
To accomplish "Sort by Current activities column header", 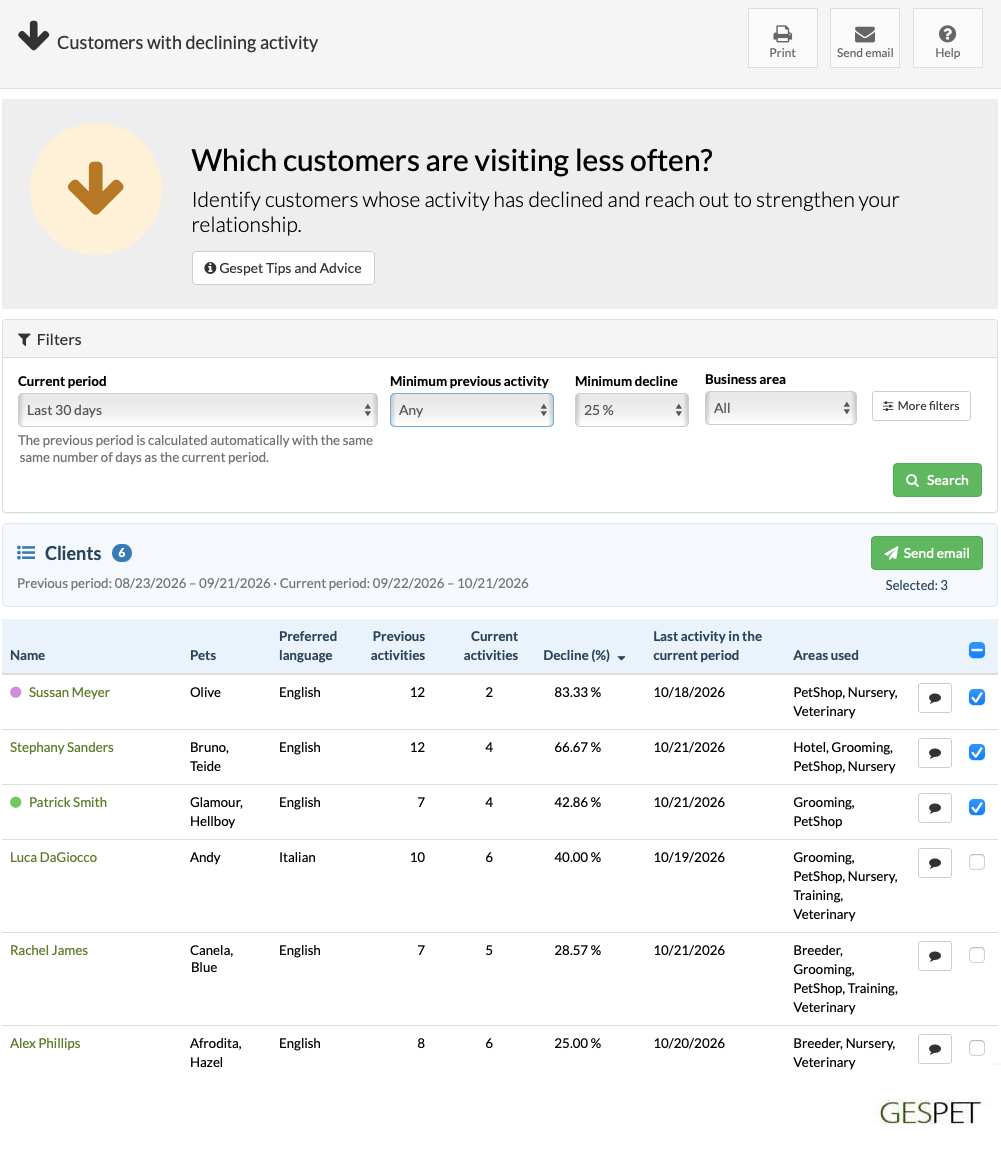I will pyautogui.click(x=491, y=646).
